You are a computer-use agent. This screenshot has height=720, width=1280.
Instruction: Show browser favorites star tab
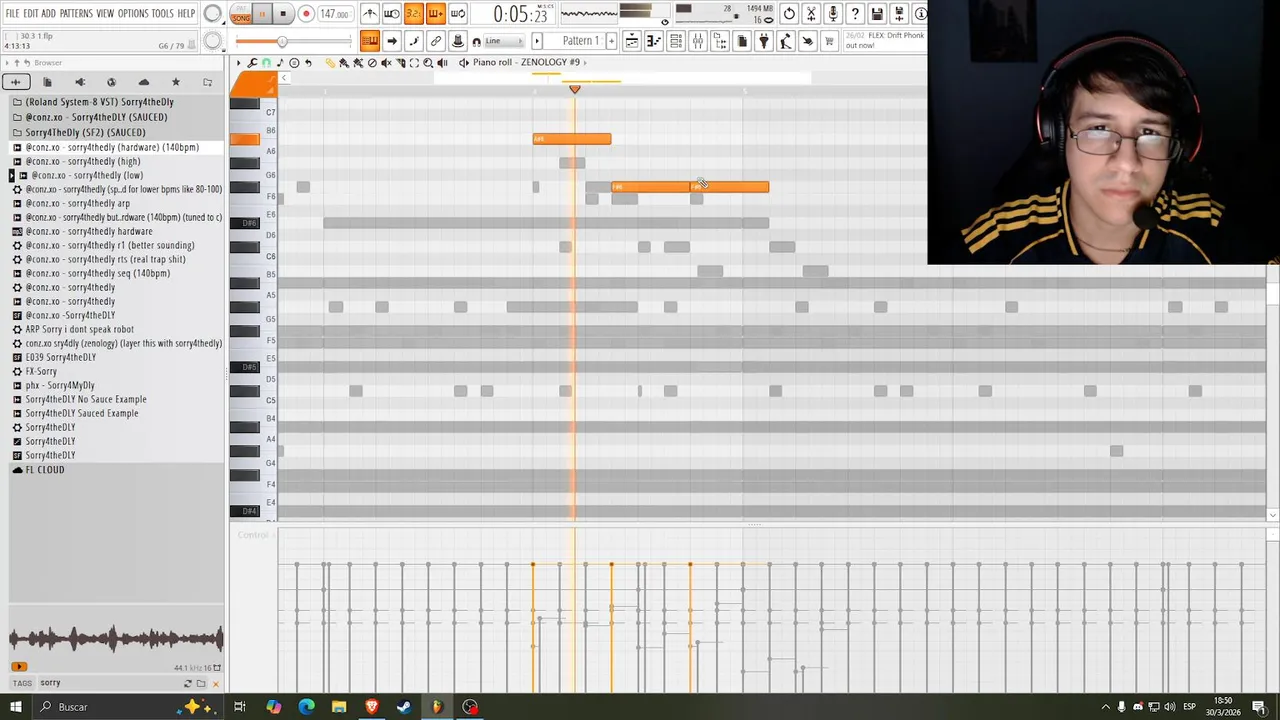click(176, 82)
